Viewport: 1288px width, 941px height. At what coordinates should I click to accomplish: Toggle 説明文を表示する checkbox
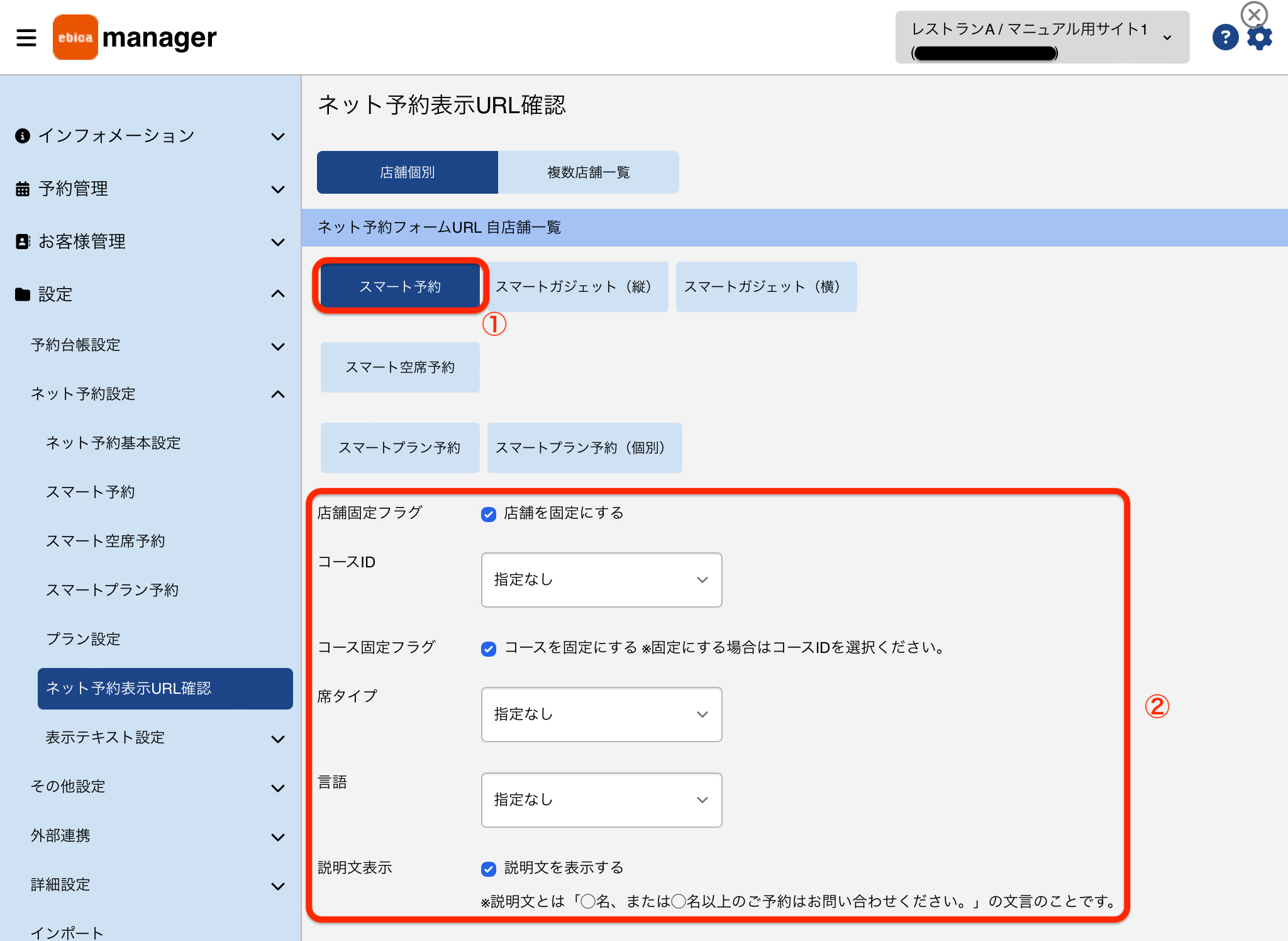point(489,869)
